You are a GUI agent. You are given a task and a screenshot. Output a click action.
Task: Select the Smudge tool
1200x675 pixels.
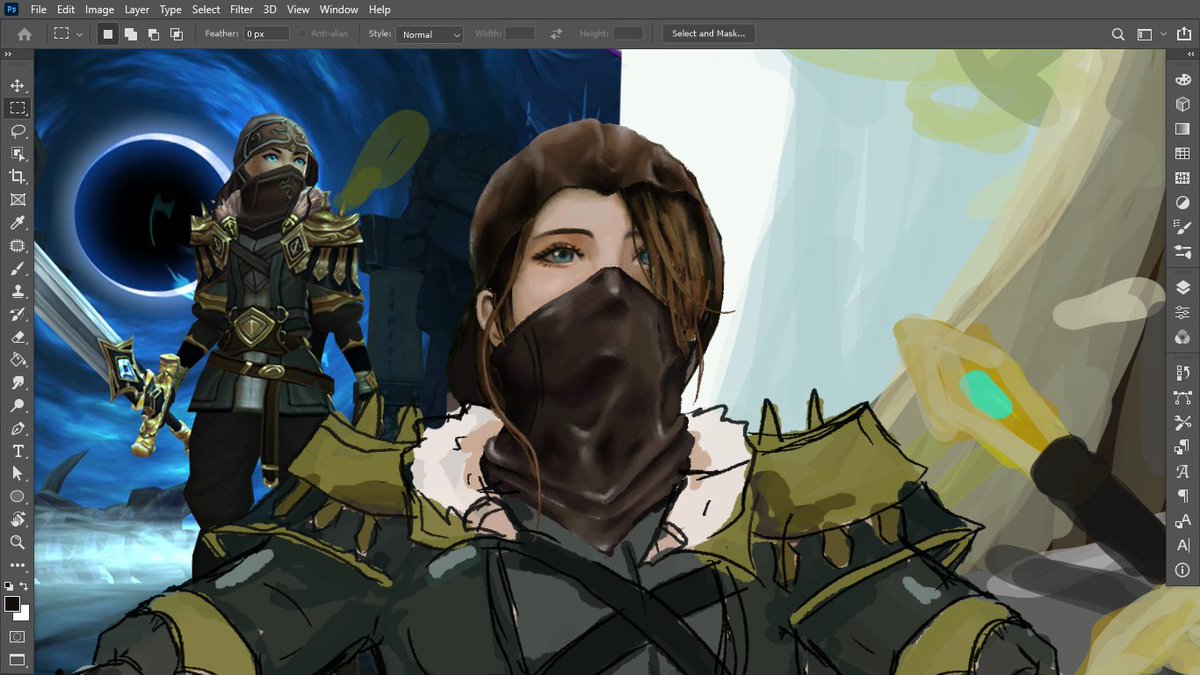click(x=17, y=383)
